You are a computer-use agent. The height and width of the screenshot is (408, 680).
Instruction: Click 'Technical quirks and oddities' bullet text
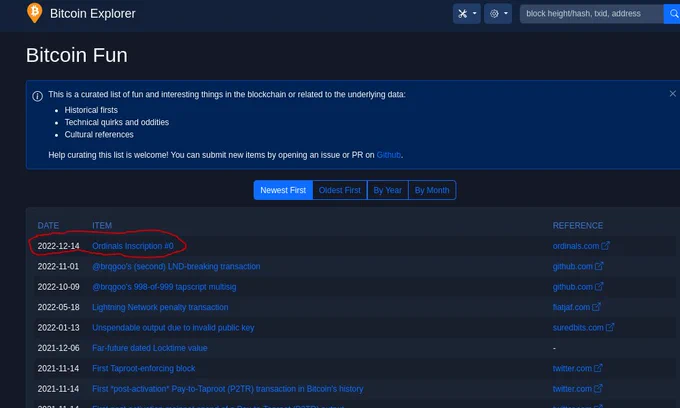[x=117, y=122]
